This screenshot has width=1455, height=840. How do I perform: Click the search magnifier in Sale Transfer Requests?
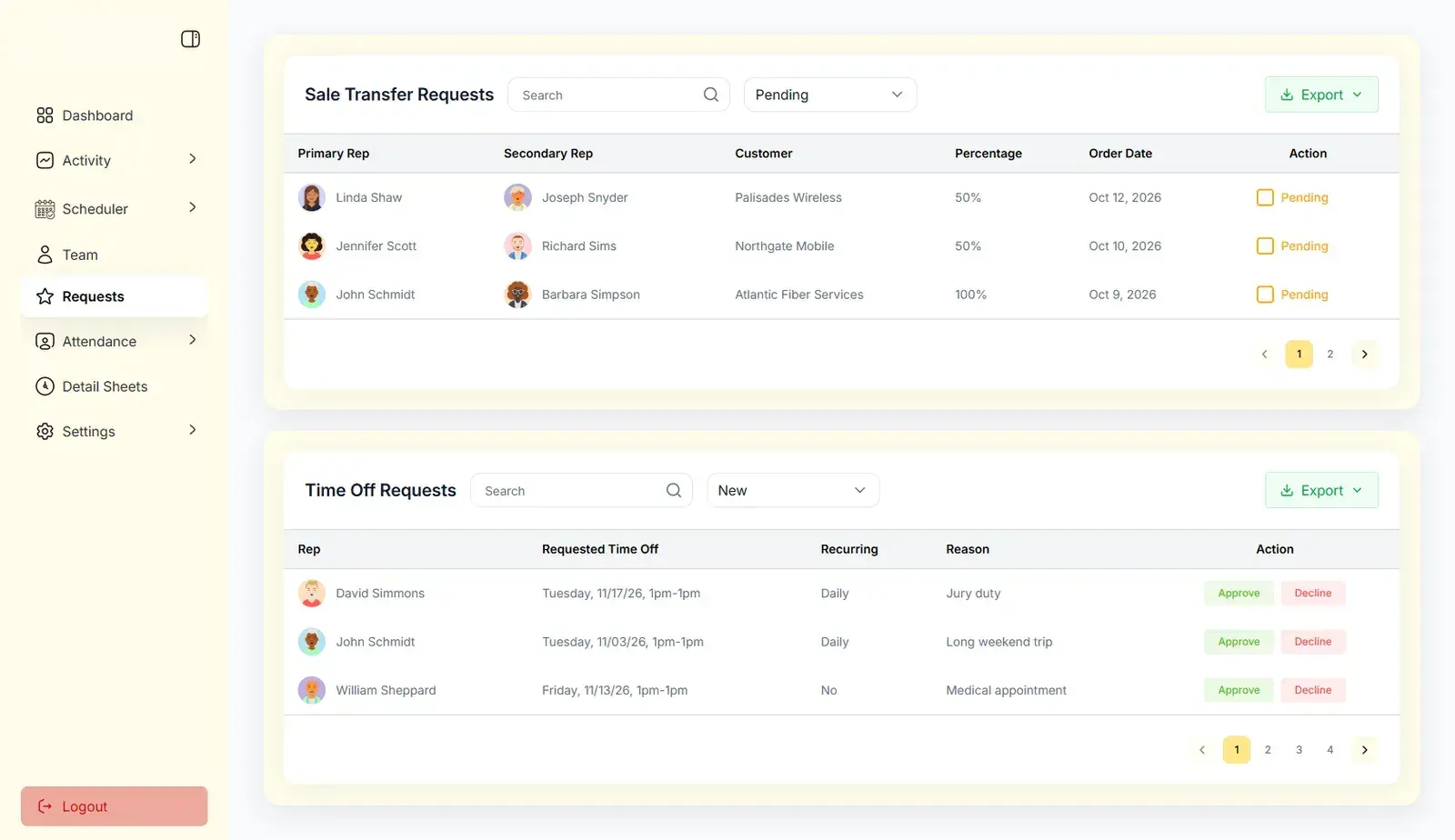click(x=711, y=95)
